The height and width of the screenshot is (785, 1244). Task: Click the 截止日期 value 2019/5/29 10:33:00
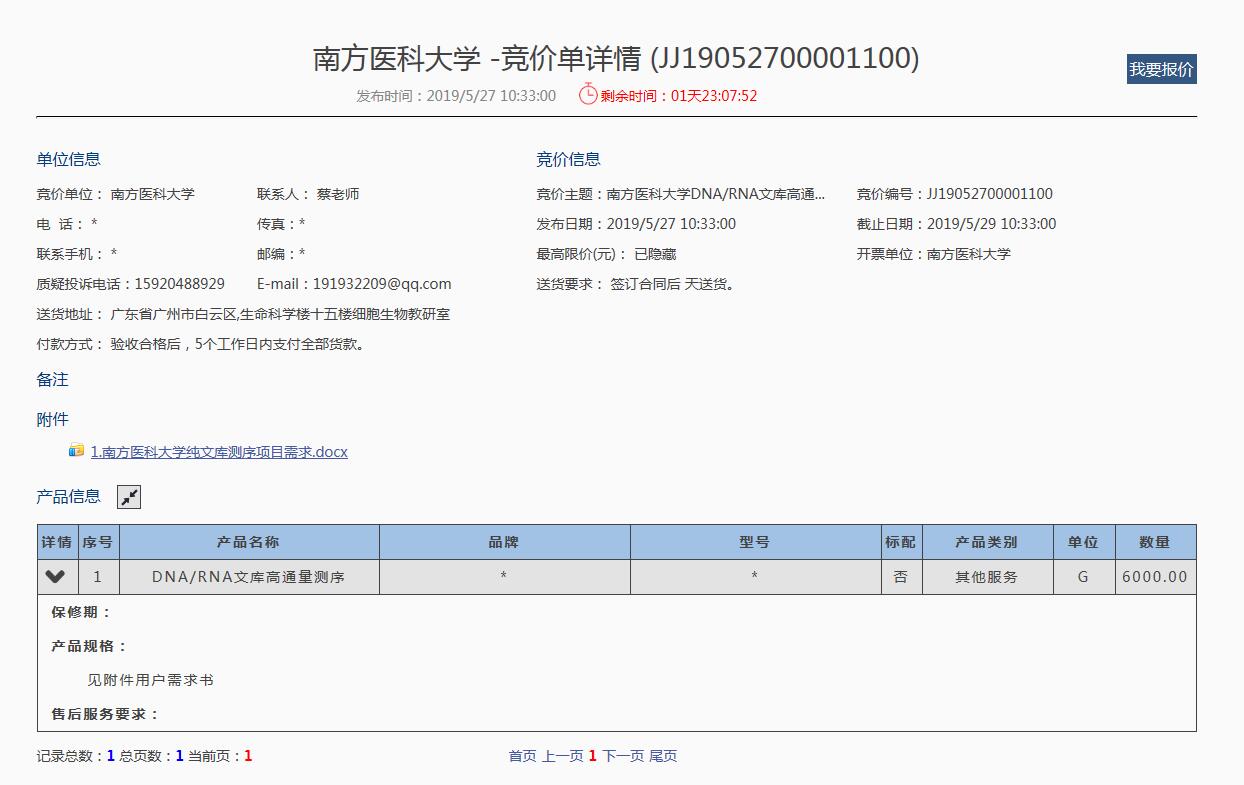[x=991, y=224]
